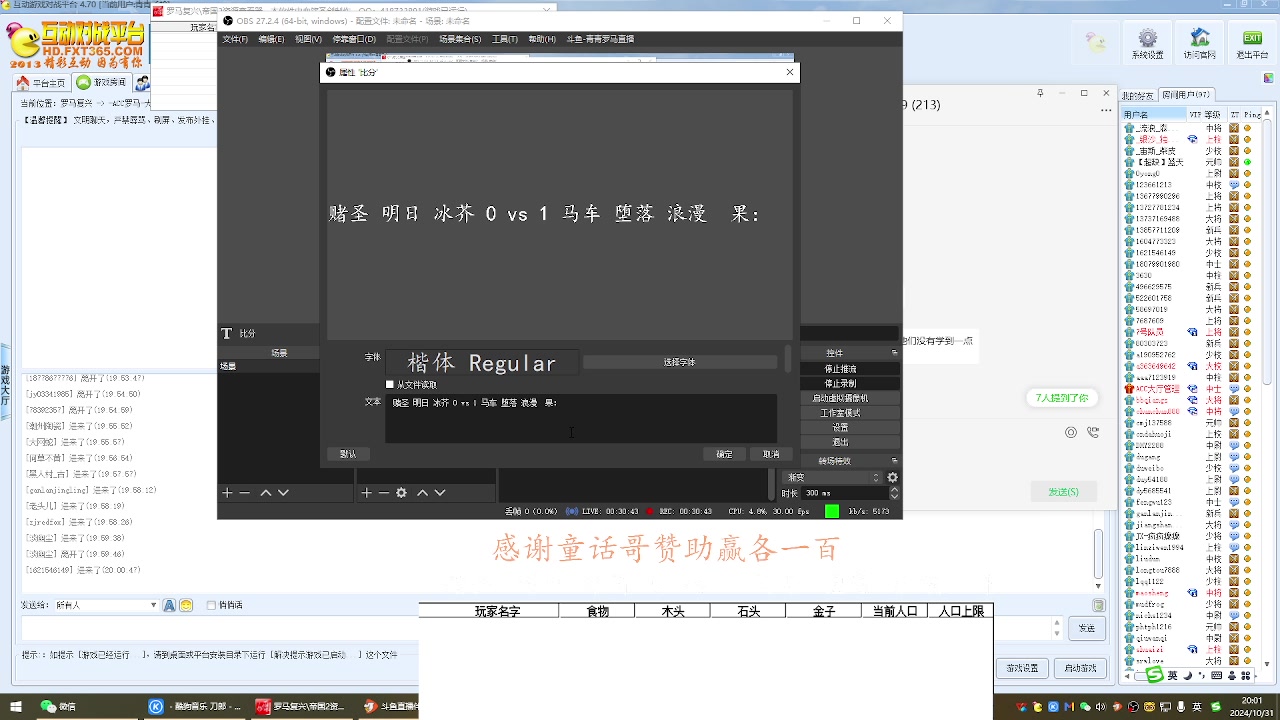Click the 时长 duration stepper arrows
This screenshot has height=720, width=1280.
tap(894, 493)
